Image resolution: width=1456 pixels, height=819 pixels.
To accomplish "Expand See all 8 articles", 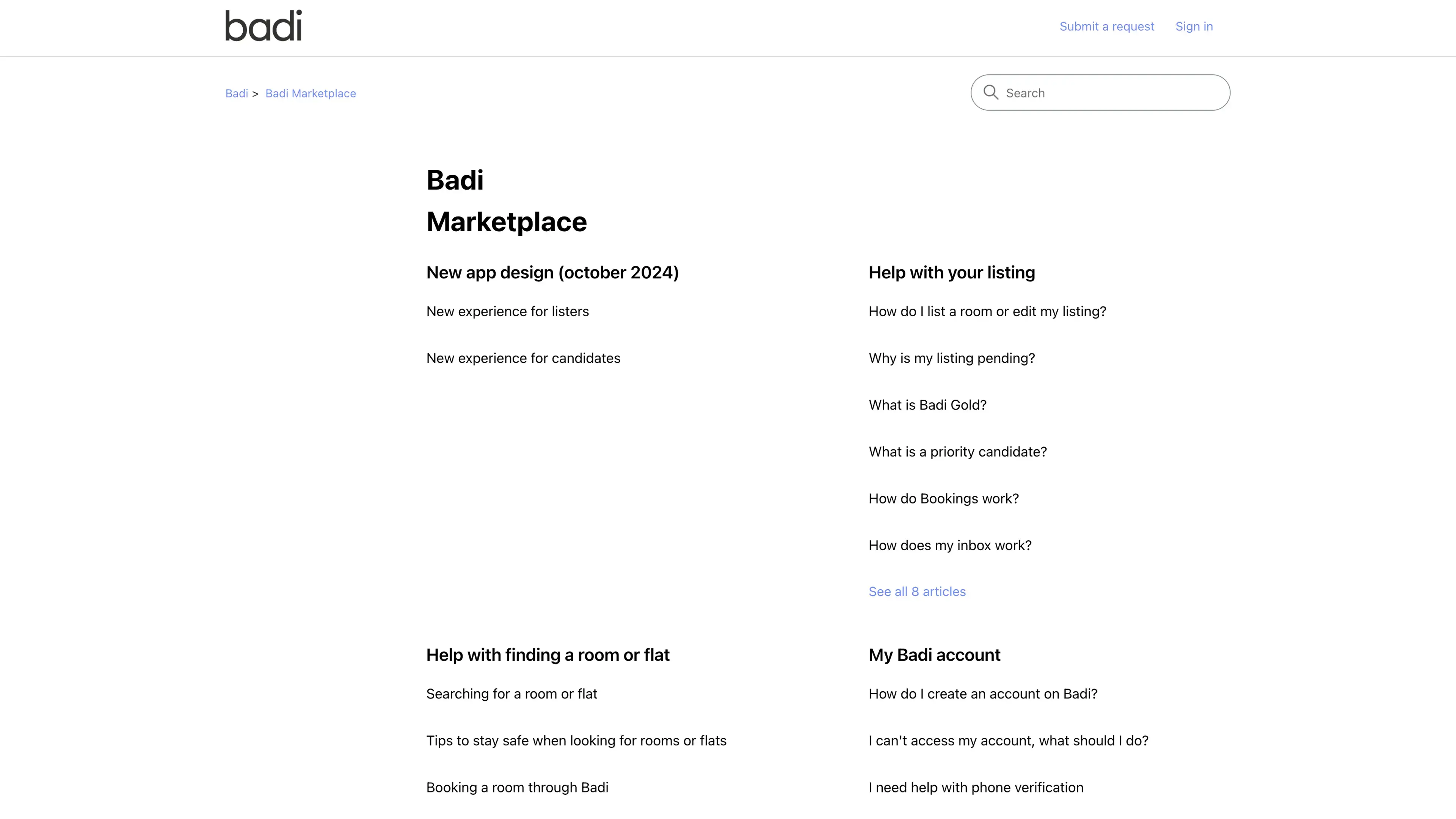I will pos(917,592).
